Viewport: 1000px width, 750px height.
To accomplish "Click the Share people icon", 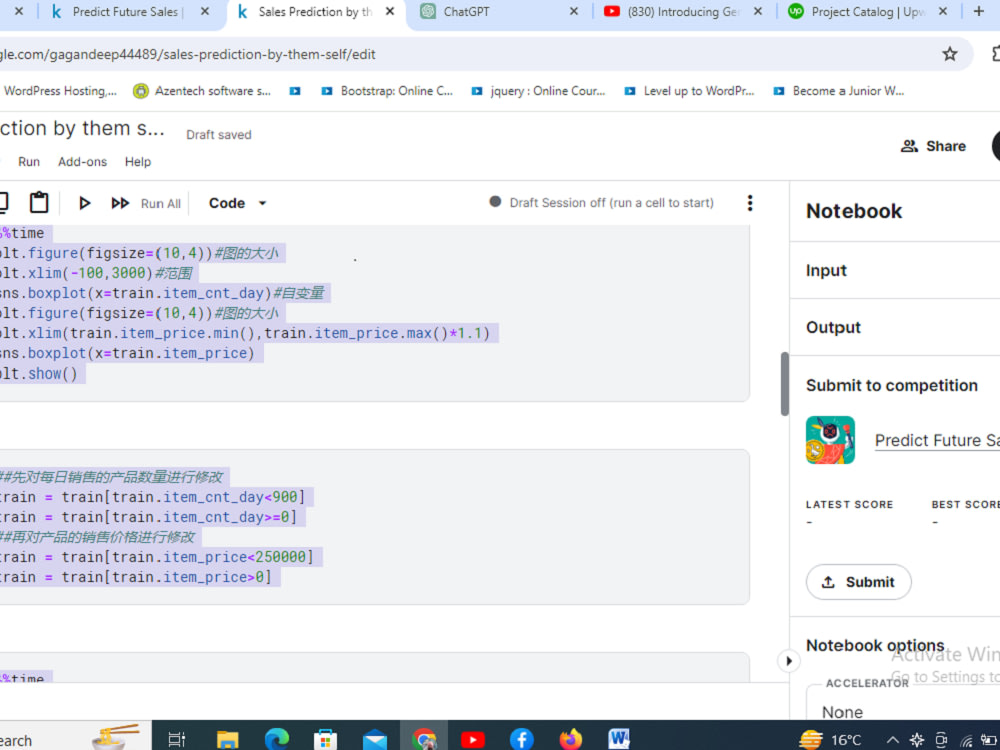I will pyautogui.click(x=909, y=146).
